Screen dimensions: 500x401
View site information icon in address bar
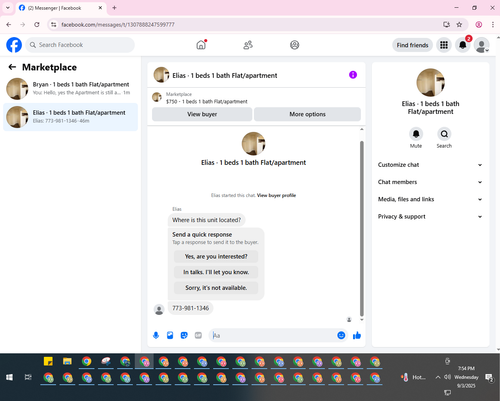(54, 25)
